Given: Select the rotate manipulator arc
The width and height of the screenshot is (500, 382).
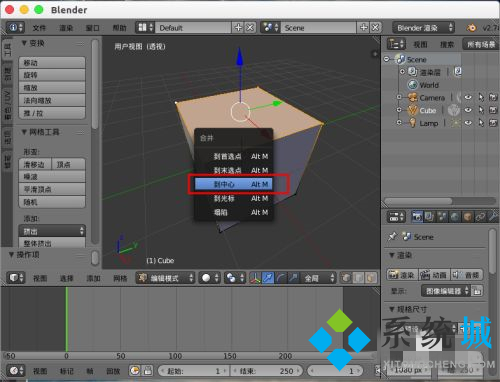Looking at the screenshot, I should click(x=281, y=278).
